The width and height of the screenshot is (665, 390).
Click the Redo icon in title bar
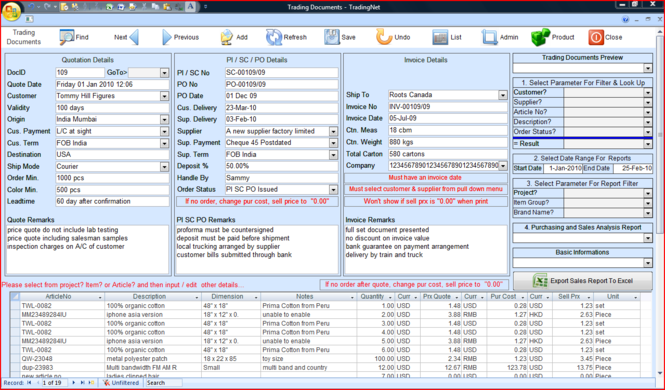pos(47,6)
